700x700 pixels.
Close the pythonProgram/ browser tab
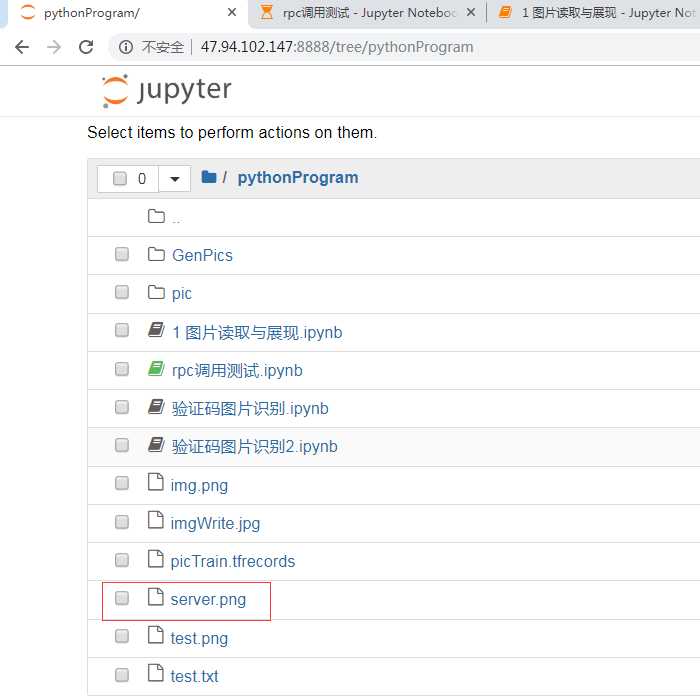point(232,12)
